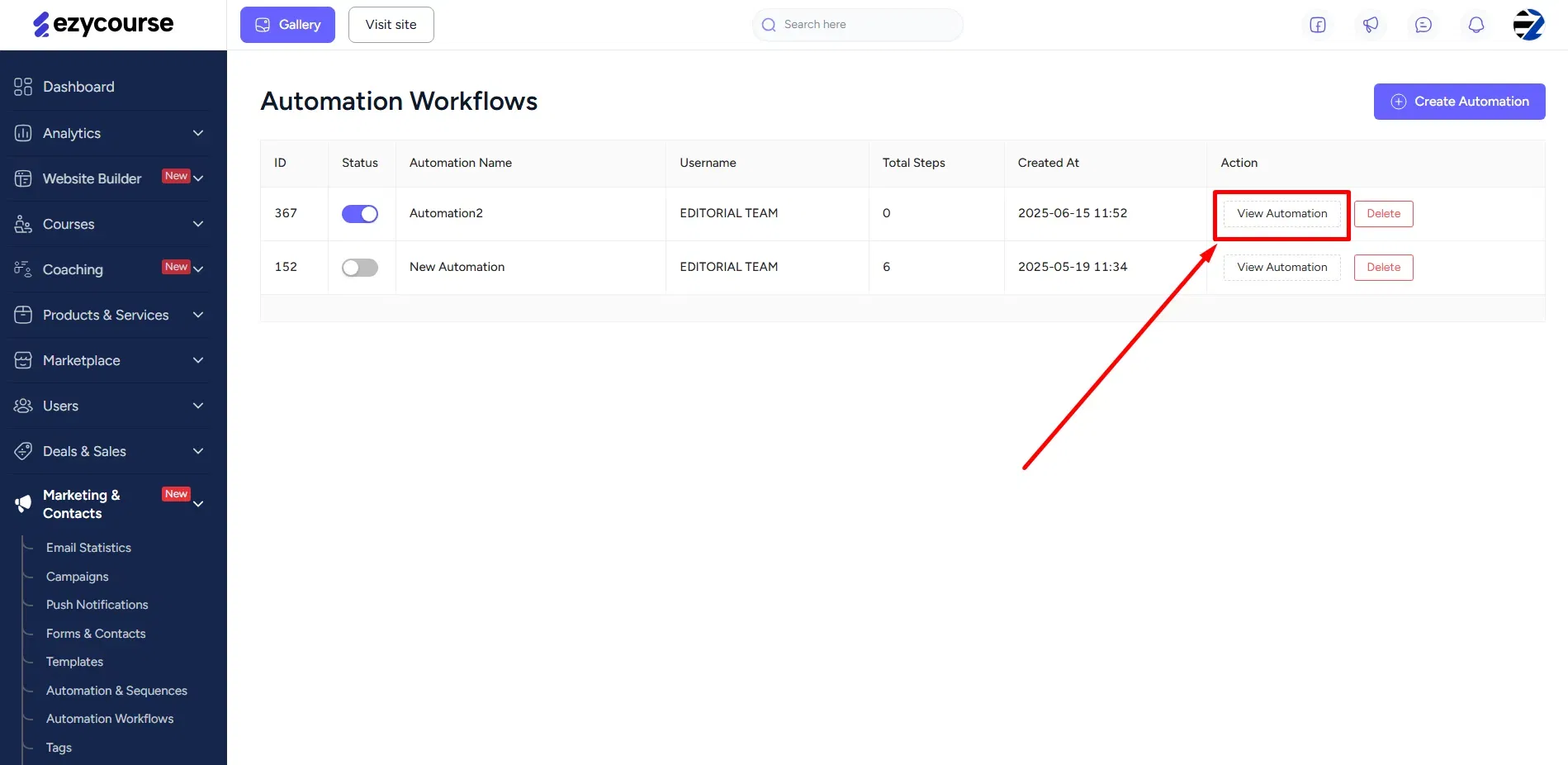View Automation for New Automation row
Screen dimensions: 1568x765
pyautogui.click(x=1282, y=268)
